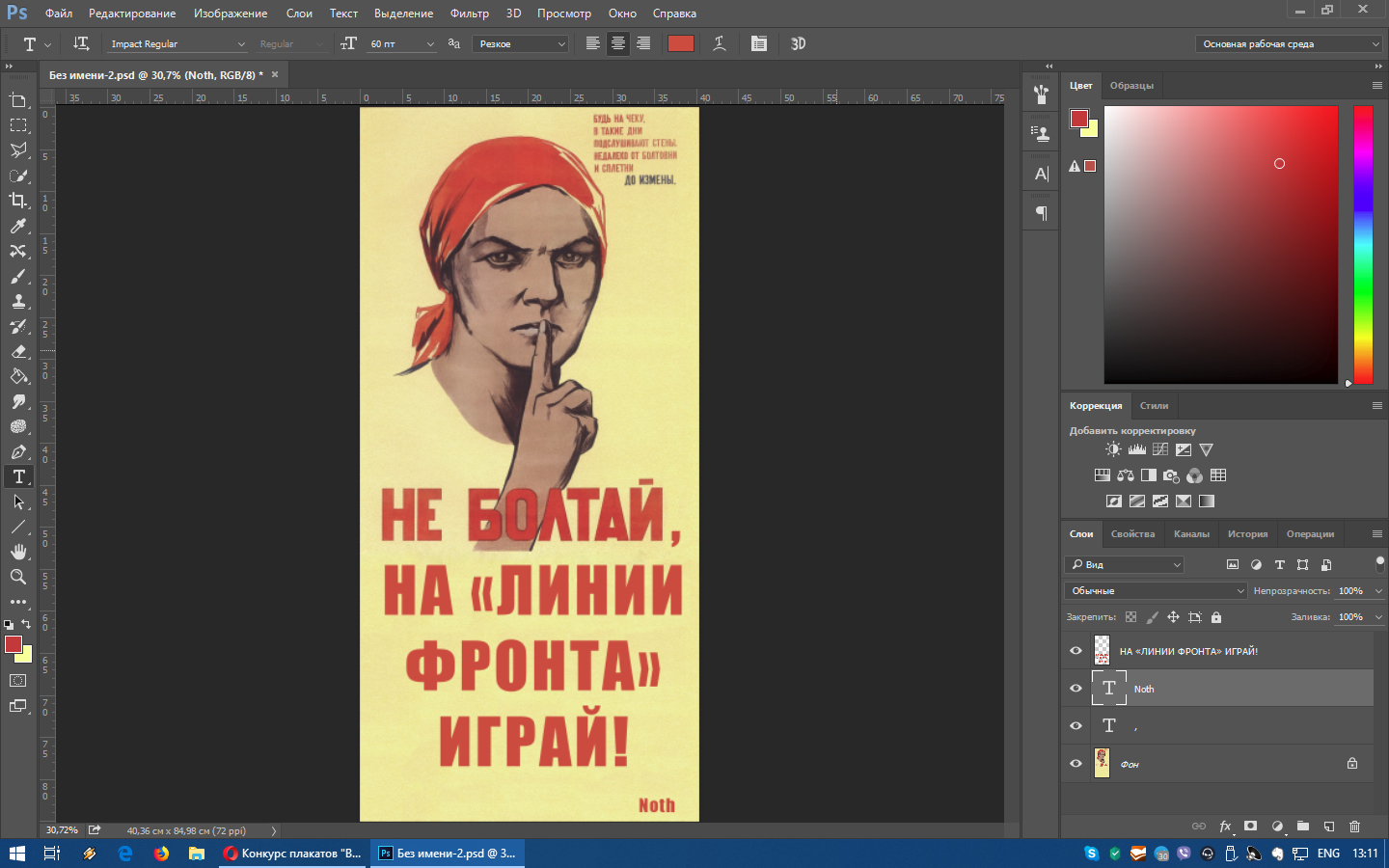Open the workspace dropdown Основная рабочая среда
Viewport: 1389px width, 868px height.
click(x=1289, y=44)
